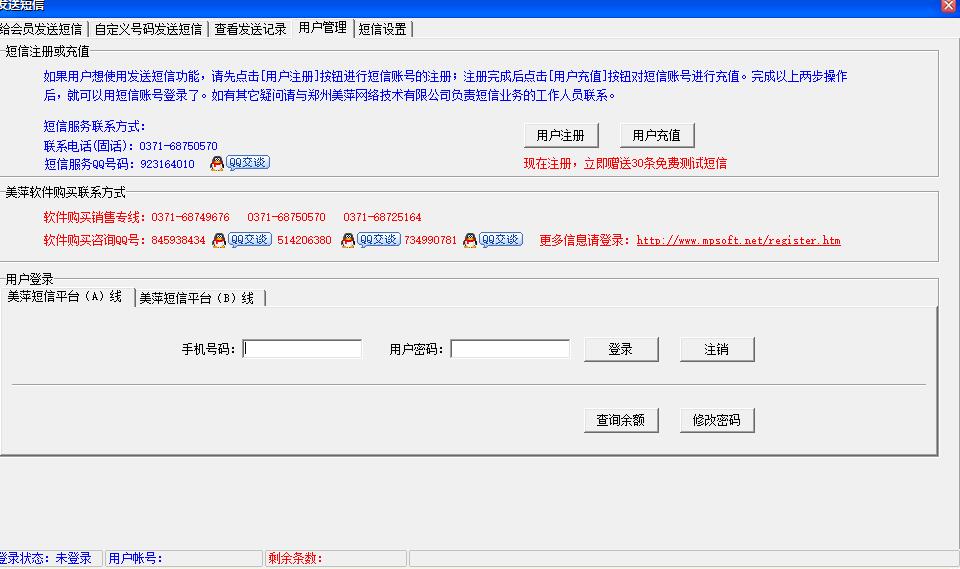
Task: Close the 发送短信 window
Action: coord(948,6)
